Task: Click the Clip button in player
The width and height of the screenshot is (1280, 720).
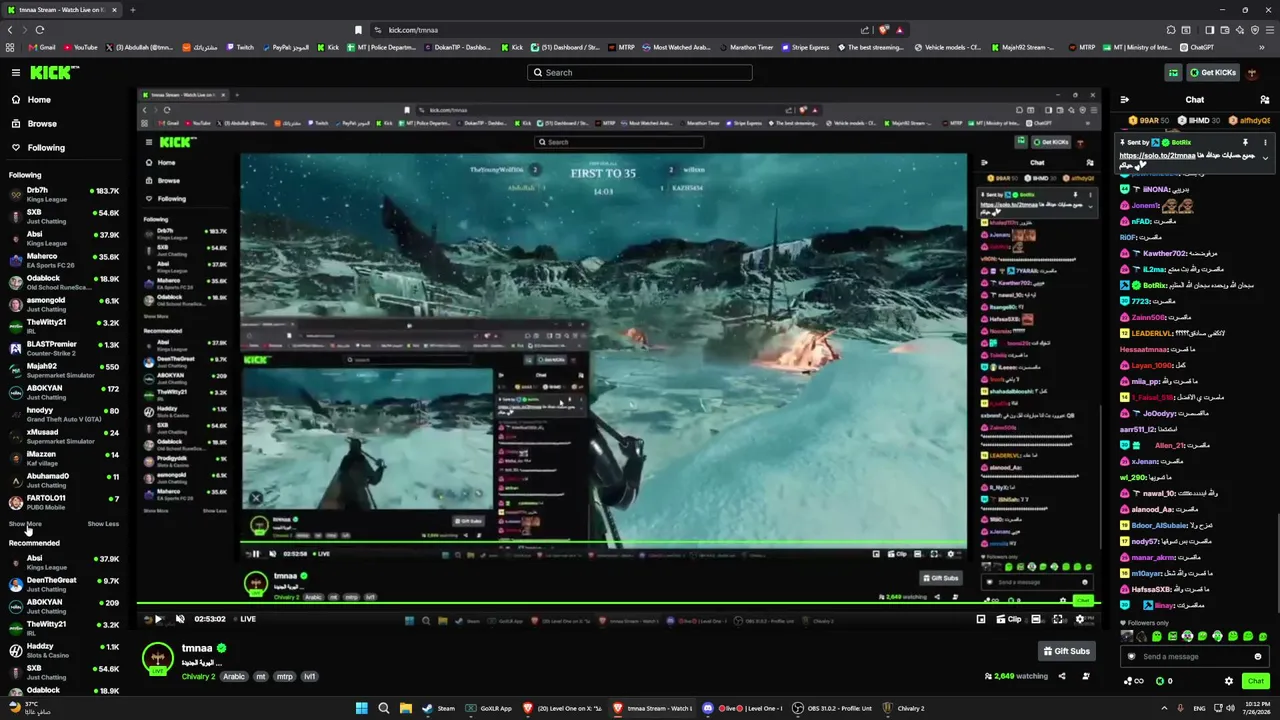Action: pos(1009,619)
